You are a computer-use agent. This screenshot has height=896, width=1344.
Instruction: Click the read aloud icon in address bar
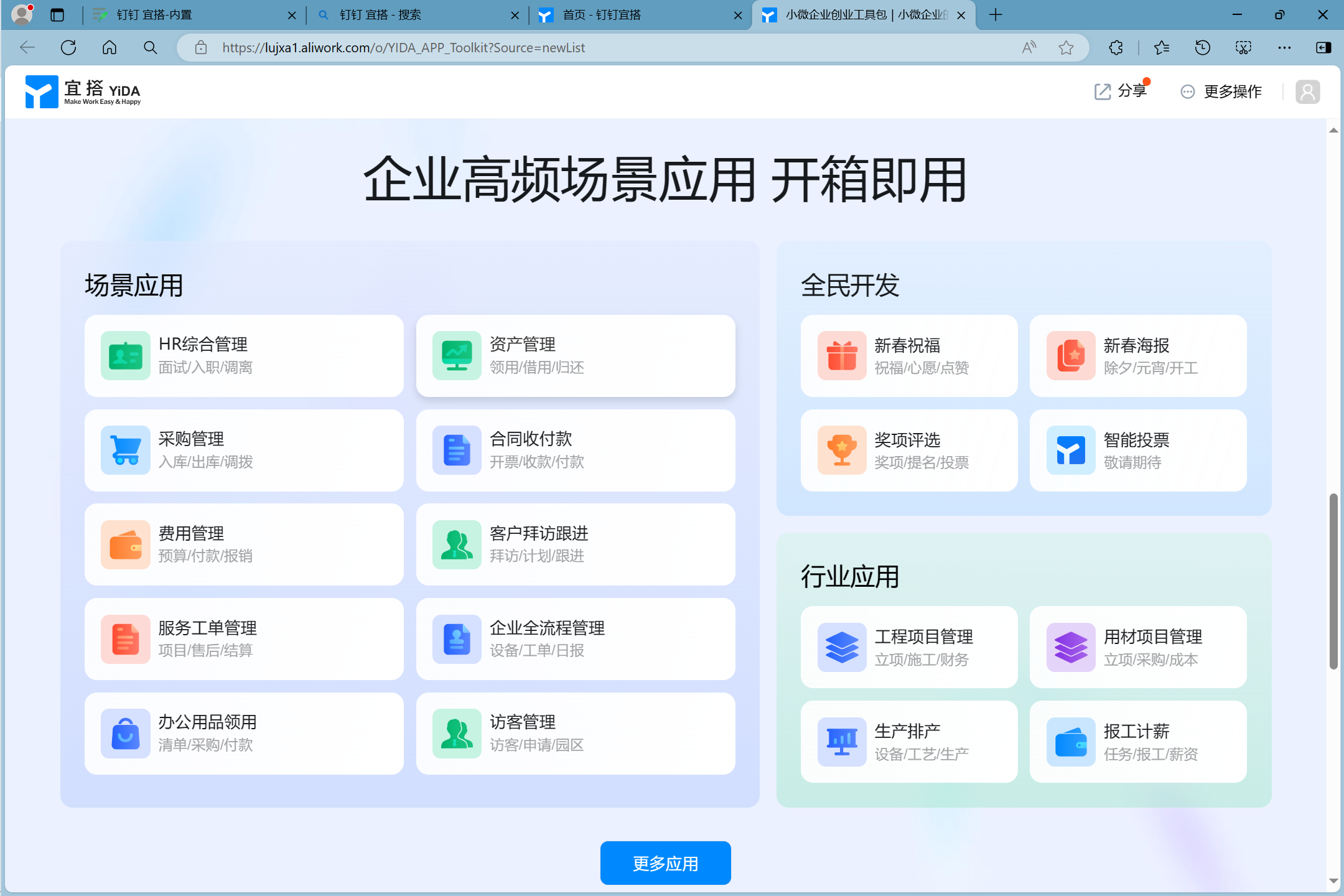(1029, 47)
